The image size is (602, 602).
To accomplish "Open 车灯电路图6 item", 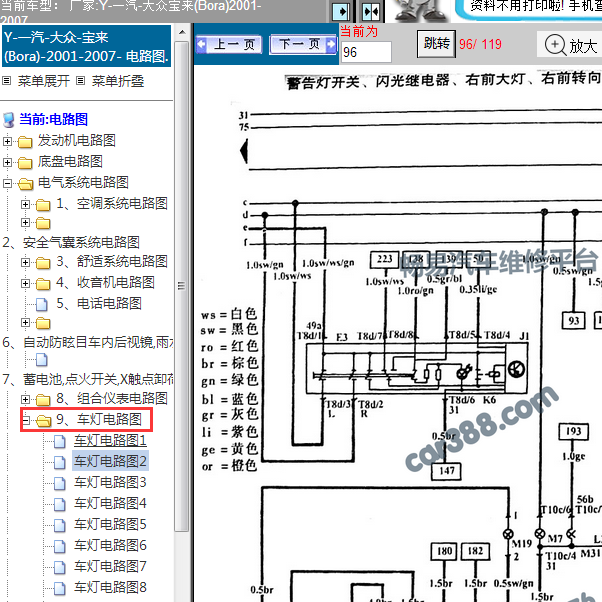I will click(x=110, y=545).
